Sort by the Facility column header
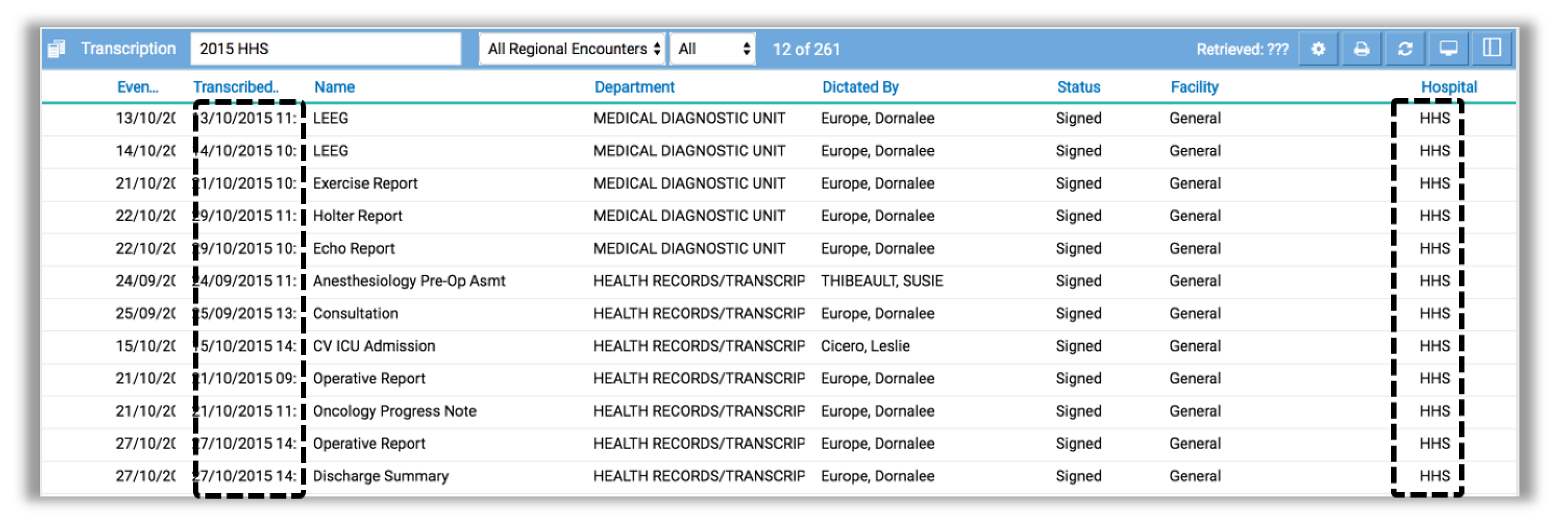The image size is (1568, 531). click(1194, 87)
